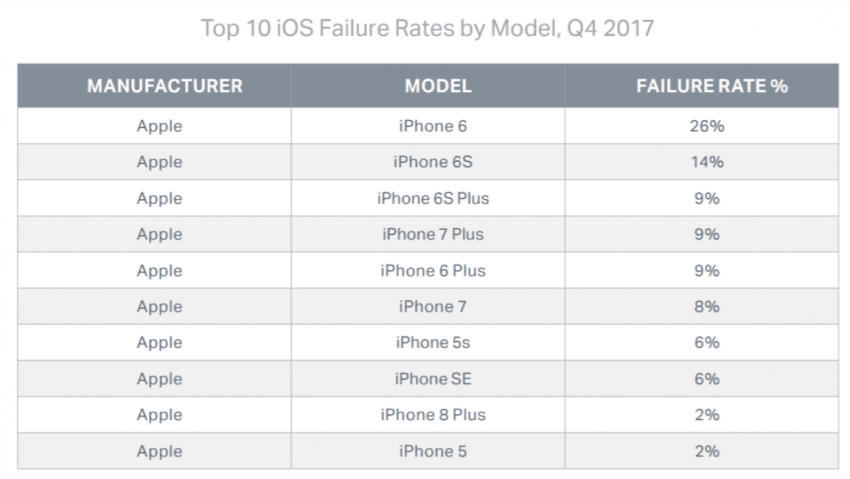Select the iPhone 5 model cell

pos(433,451)
